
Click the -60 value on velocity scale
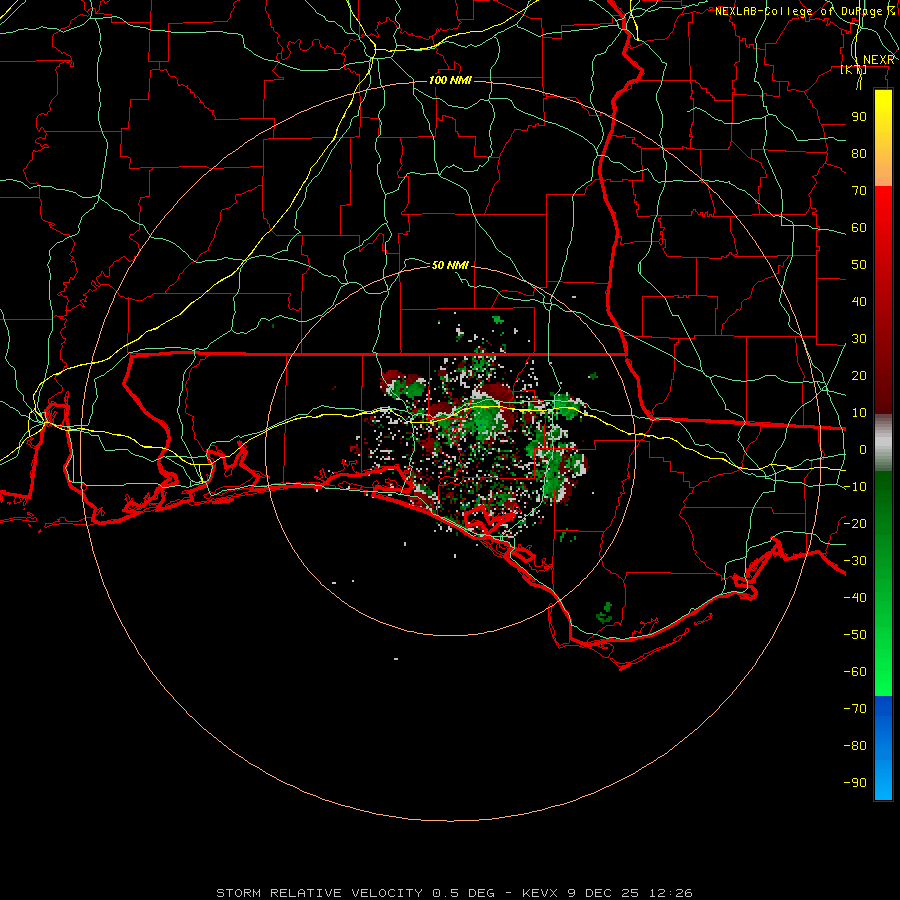[855, 672]
